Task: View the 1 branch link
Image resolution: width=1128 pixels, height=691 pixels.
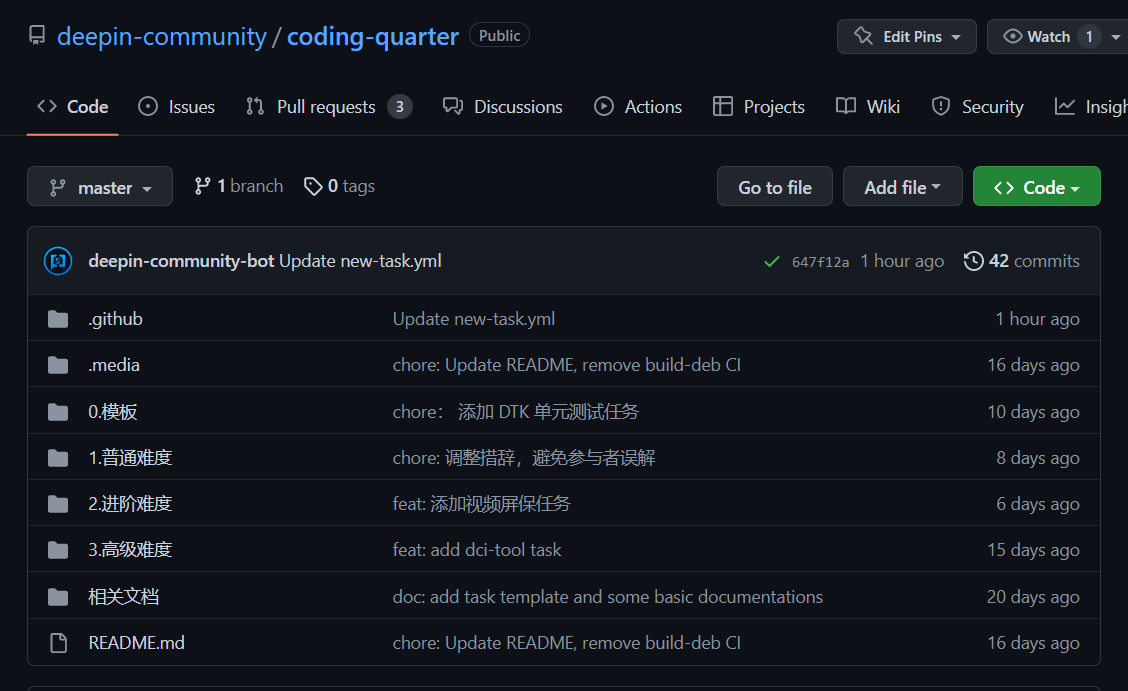Action: 239,186
